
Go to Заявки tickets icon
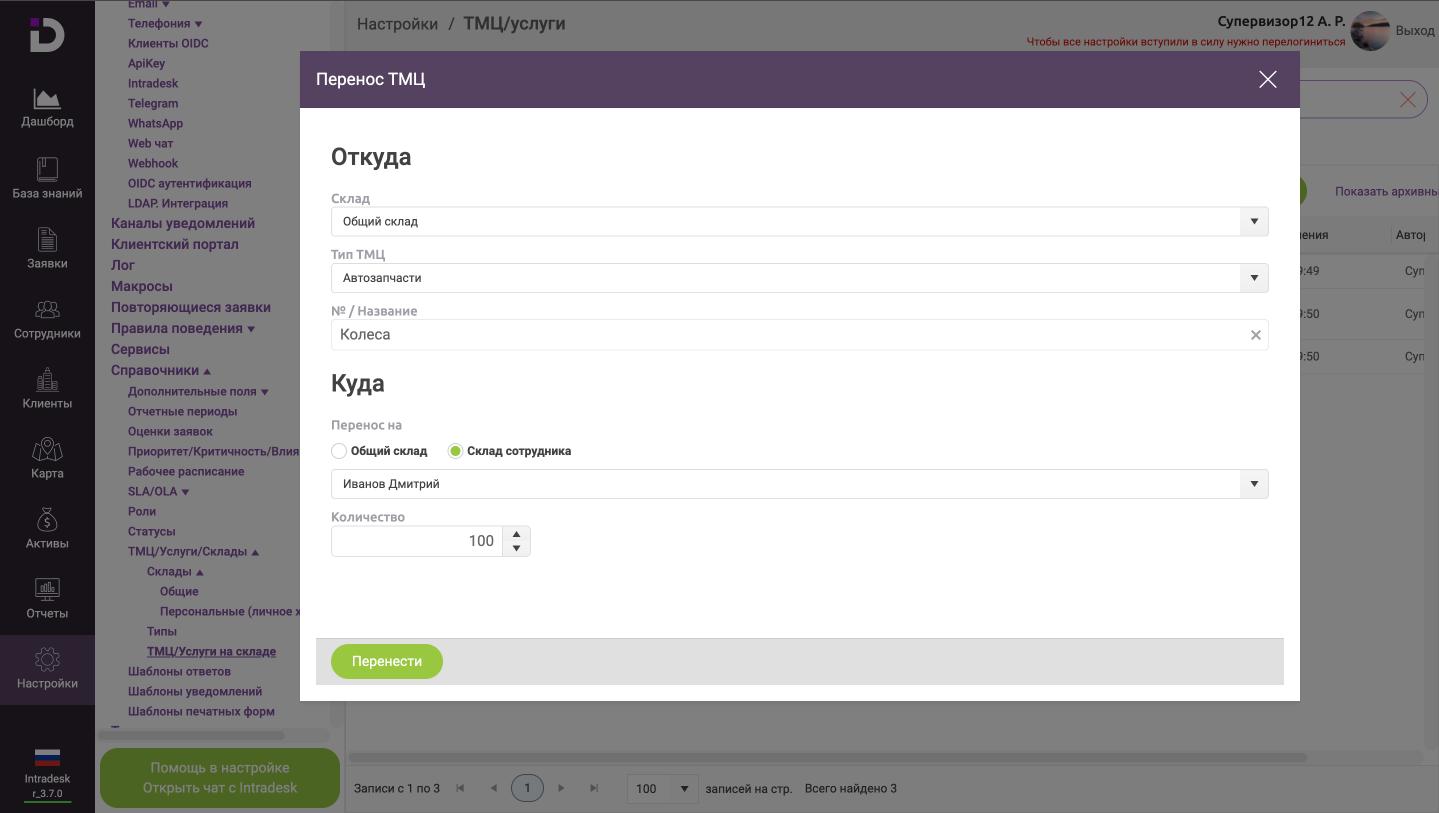(47, 241)
